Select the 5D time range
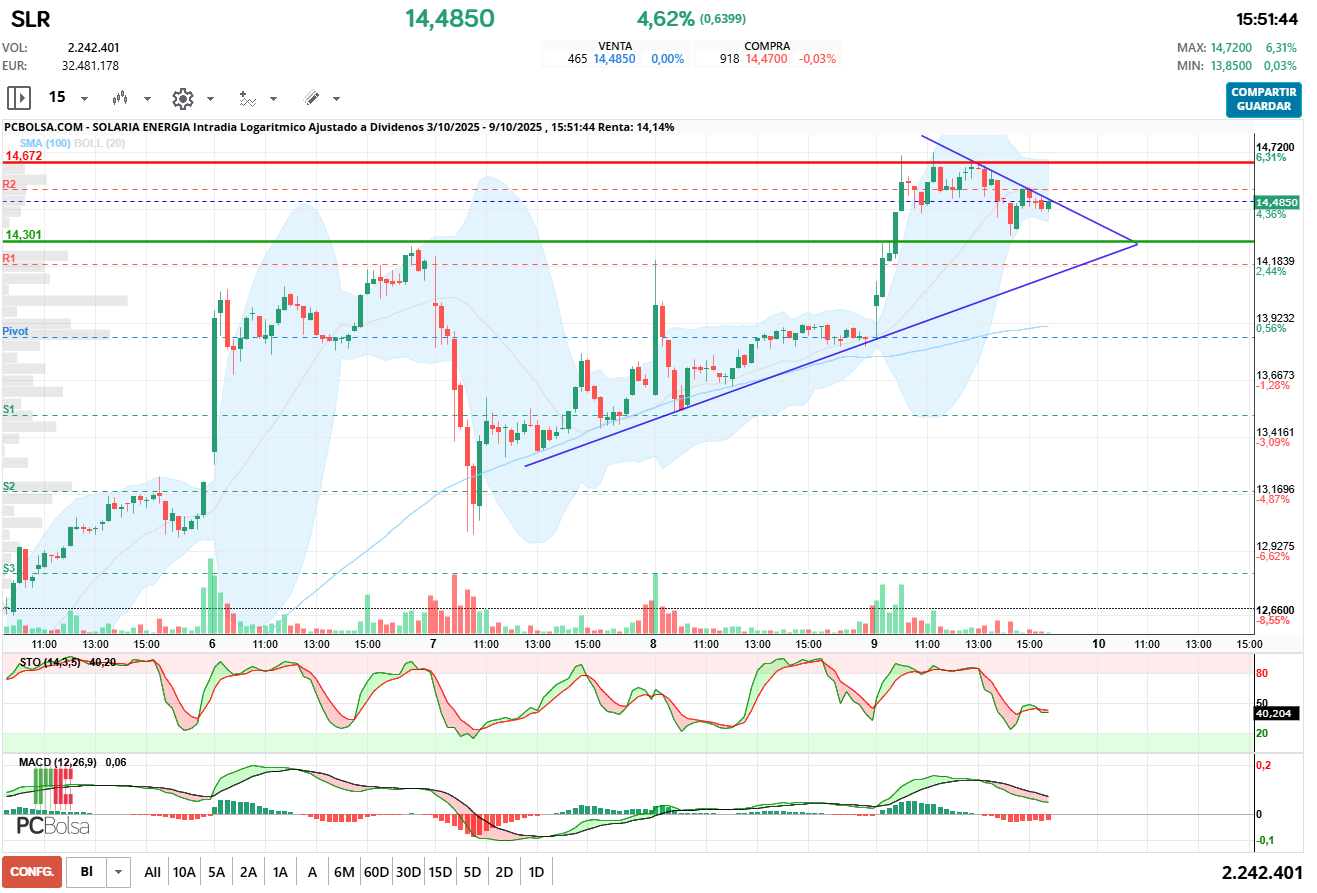Image resolution: width=1317 pixels, height=893 pixels. [472, 872]
